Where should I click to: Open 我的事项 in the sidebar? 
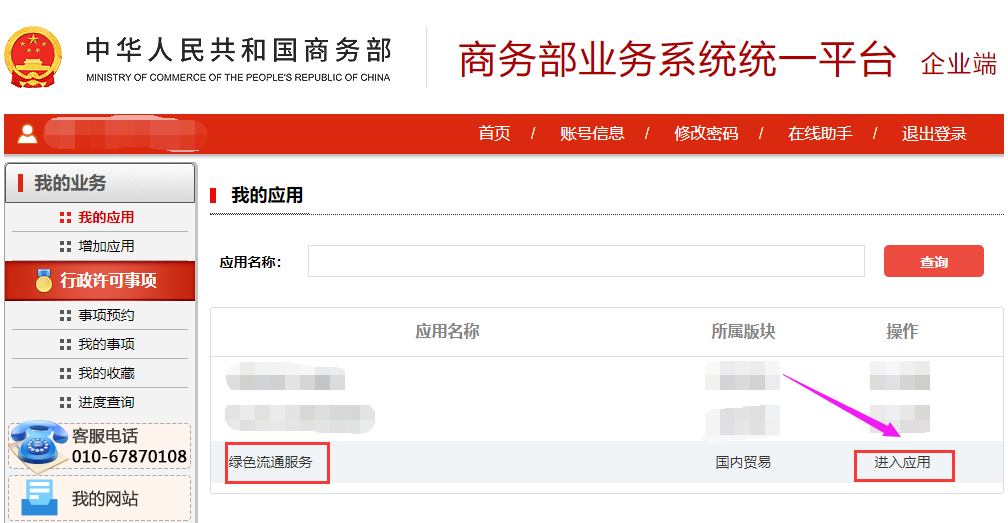point(106,344)
